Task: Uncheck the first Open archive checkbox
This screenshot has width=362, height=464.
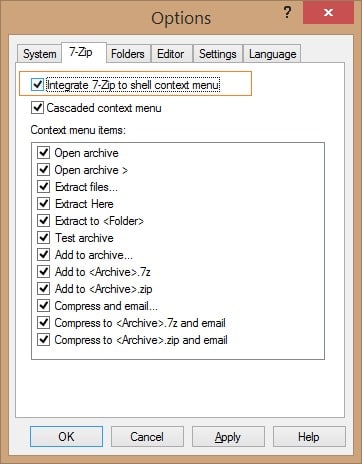Action: [x=43, y=152]
